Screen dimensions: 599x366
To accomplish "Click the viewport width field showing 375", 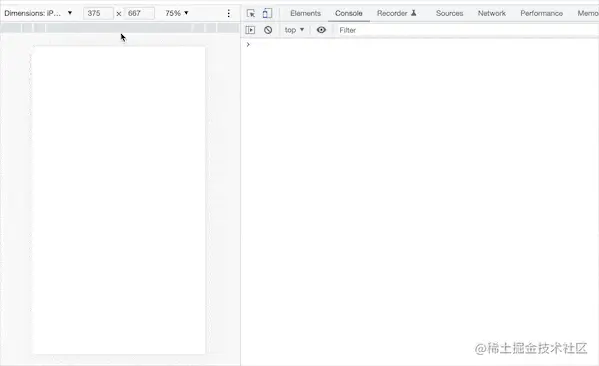I will click(98, 13).
